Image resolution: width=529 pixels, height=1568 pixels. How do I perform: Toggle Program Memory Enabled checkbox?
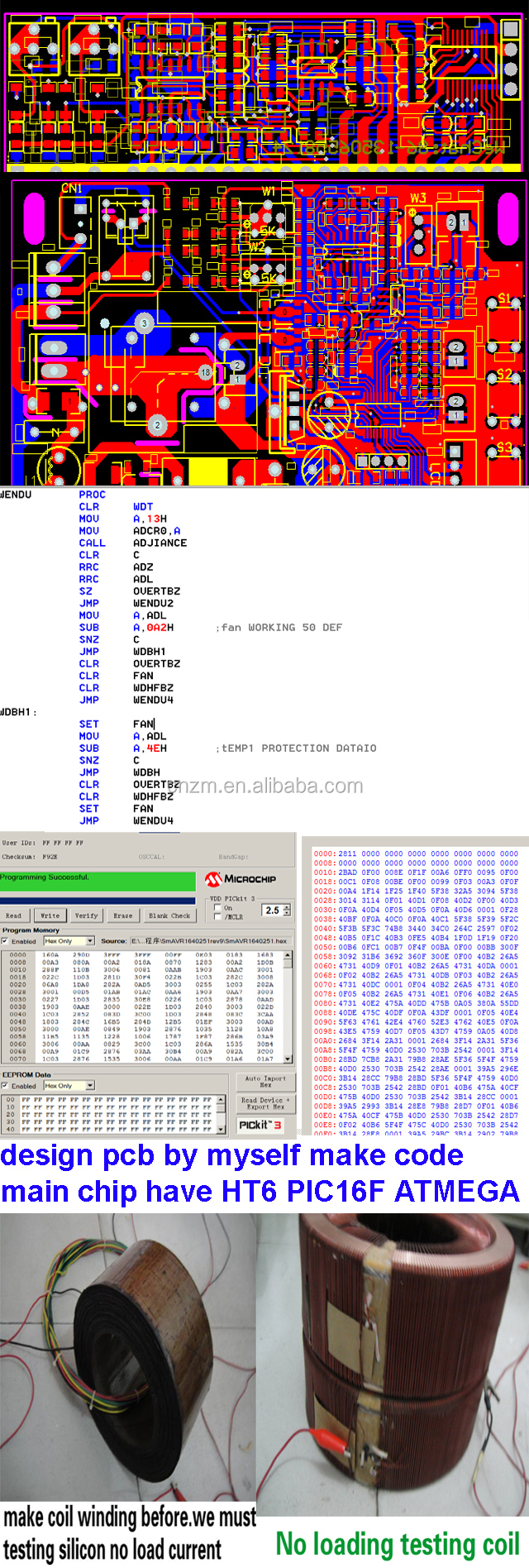(6, 941)
